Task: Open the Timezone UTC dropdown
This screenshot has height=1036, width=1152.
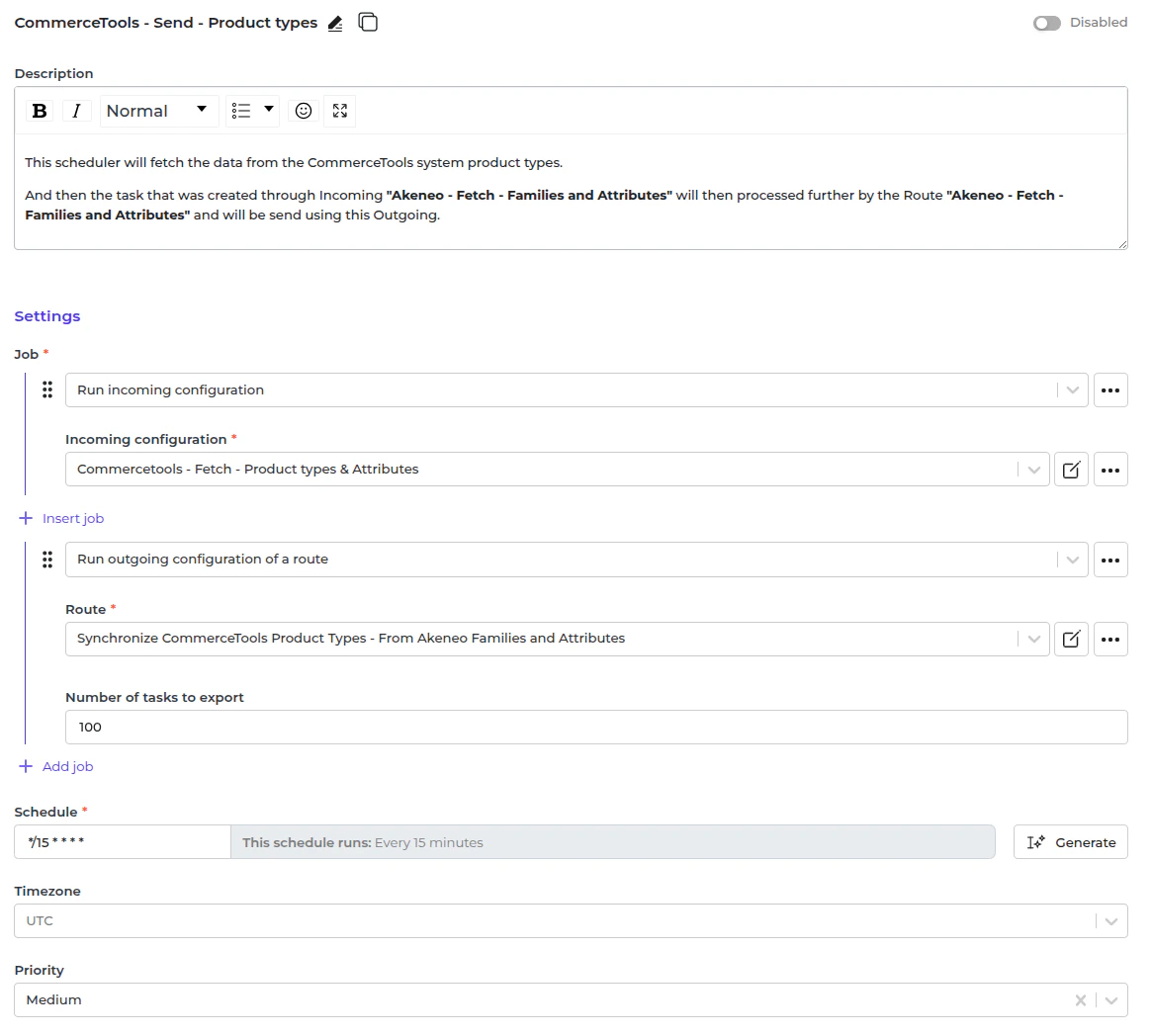Action: (571, 920)
